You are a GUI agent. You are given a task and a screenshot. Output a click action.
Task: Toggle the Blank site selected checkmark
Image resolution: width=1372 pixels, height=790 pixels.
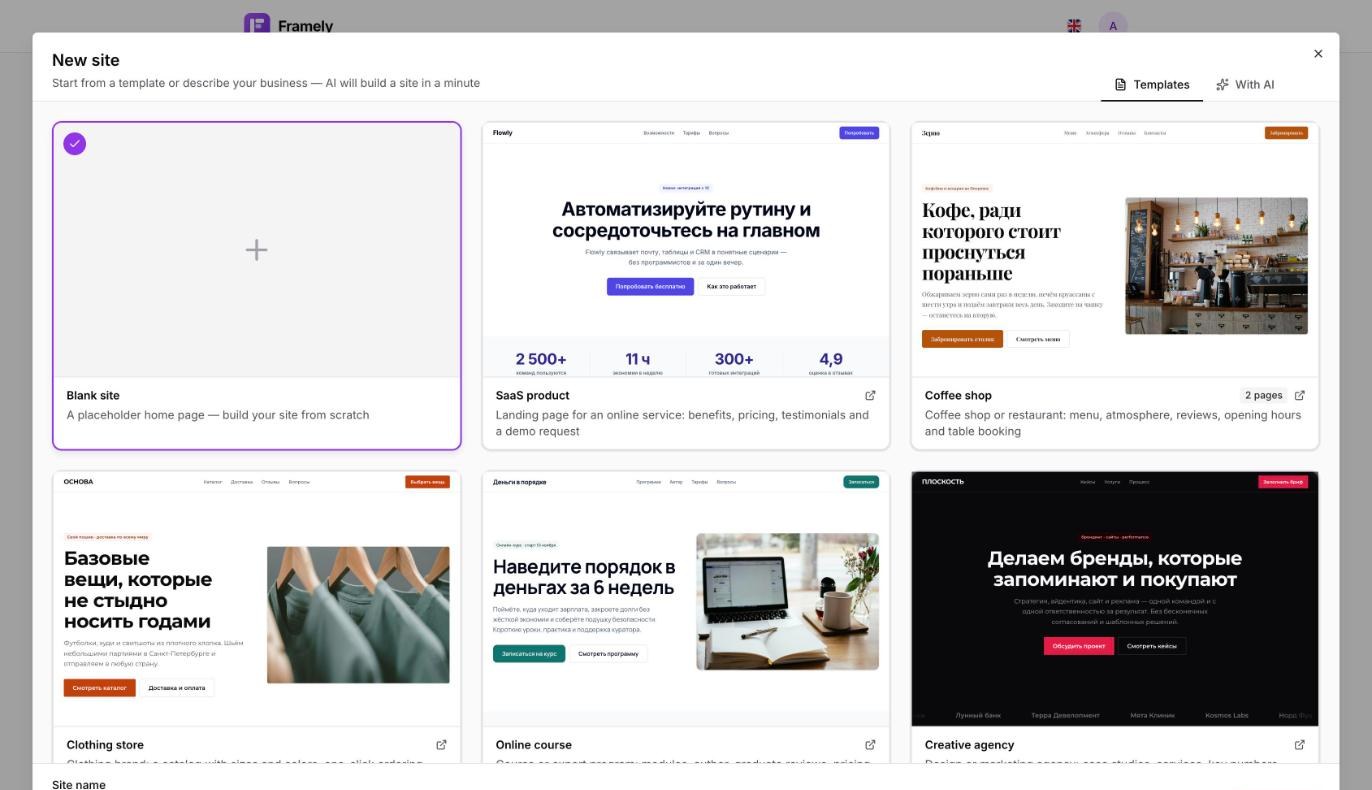pos(74,144)
